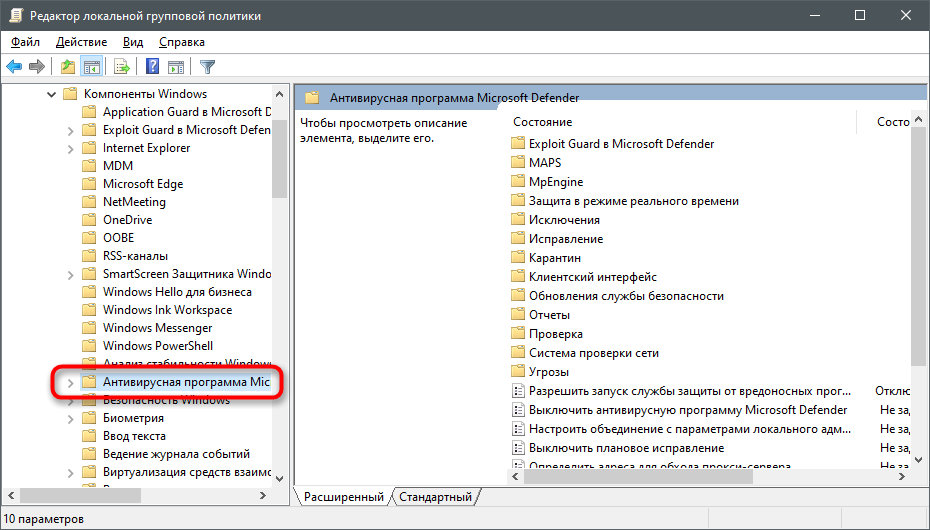Expand SmartScreen Защитника Windows node
The image size is (930, 530).
70,274
